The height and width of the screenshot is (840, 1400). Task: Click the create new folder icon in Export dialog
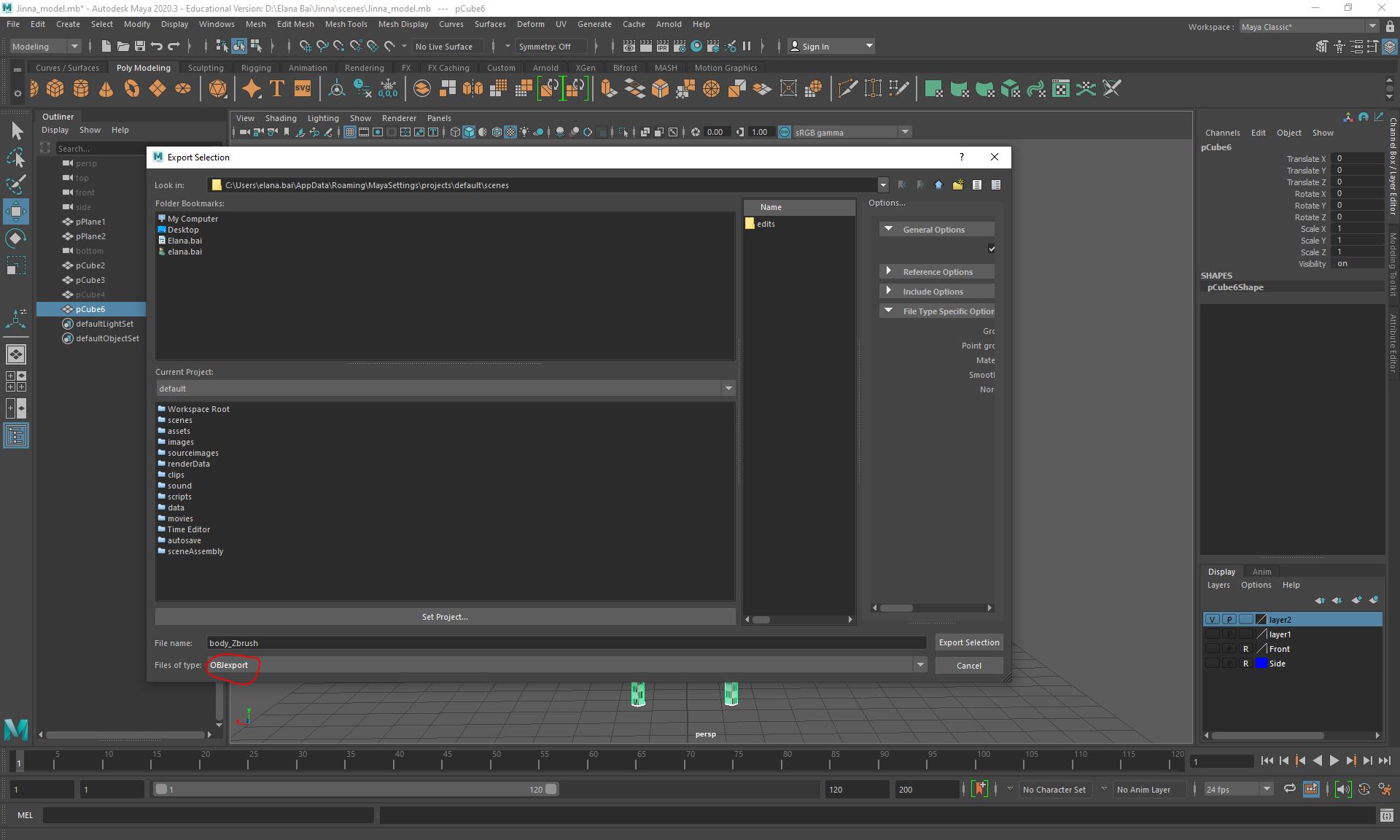(x=957, y=185)
